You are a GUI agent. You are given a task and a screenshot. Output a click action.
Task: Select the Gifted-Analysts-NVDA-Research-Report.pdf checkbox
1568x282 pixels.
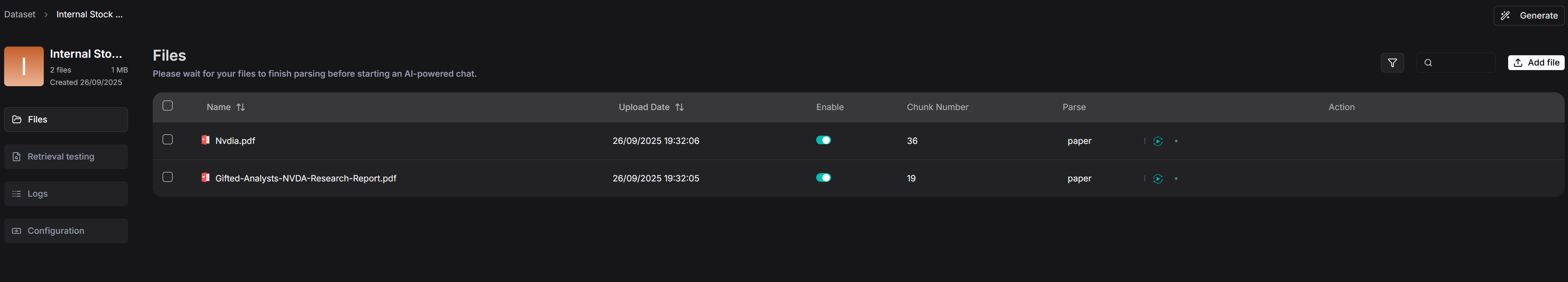tap(167, 177)
